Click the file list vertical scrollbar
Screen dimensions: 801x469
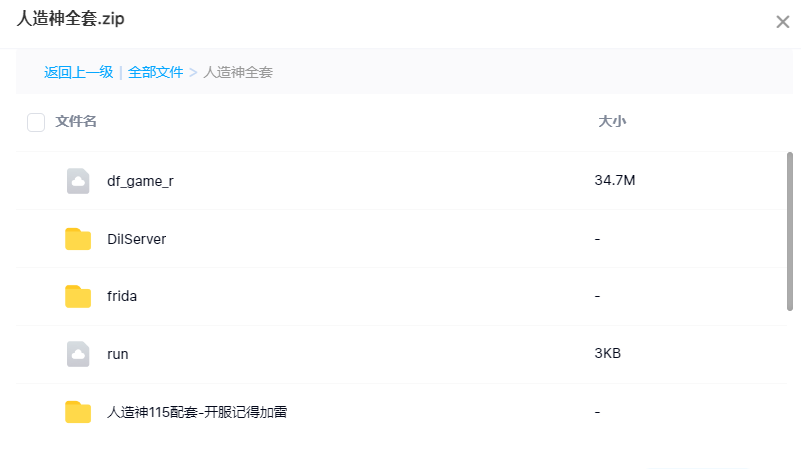[x=790, y=231]
